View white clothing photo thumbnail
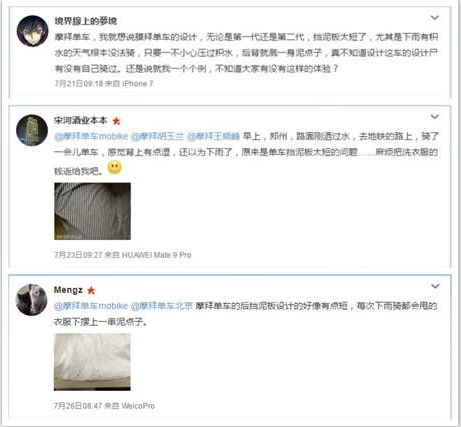This screenshot has width=461, height=427. click(x=92, y=362)
